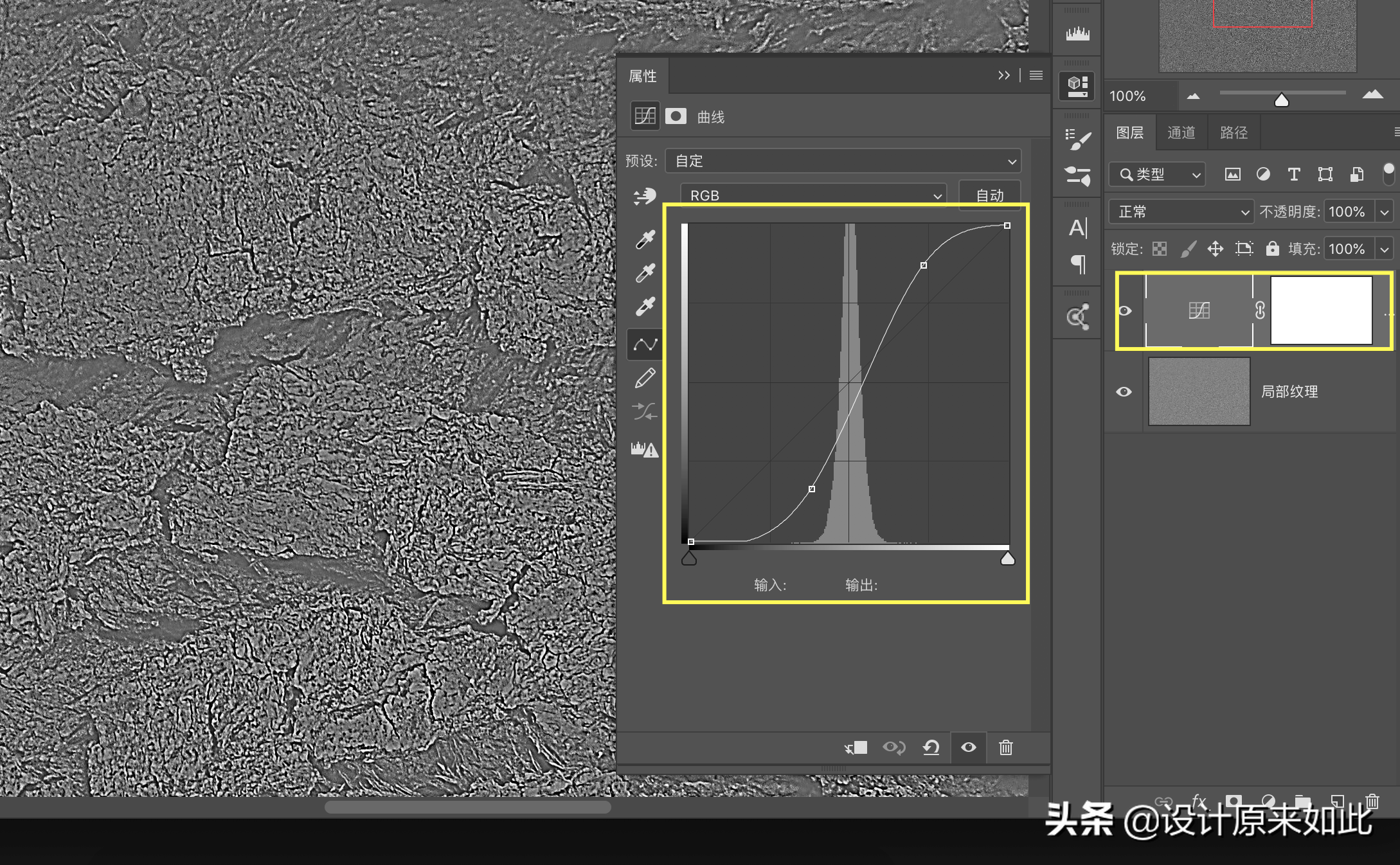Open the 预设 preset dropdown

pyautogui.click(x=843, y=161)
